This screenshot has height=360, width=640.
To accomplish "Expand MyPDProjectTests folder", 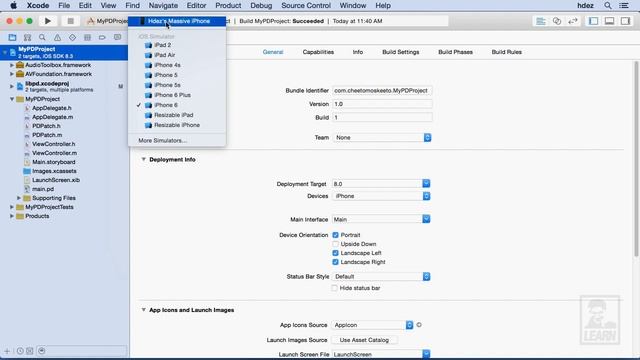I will coord(12,207).
